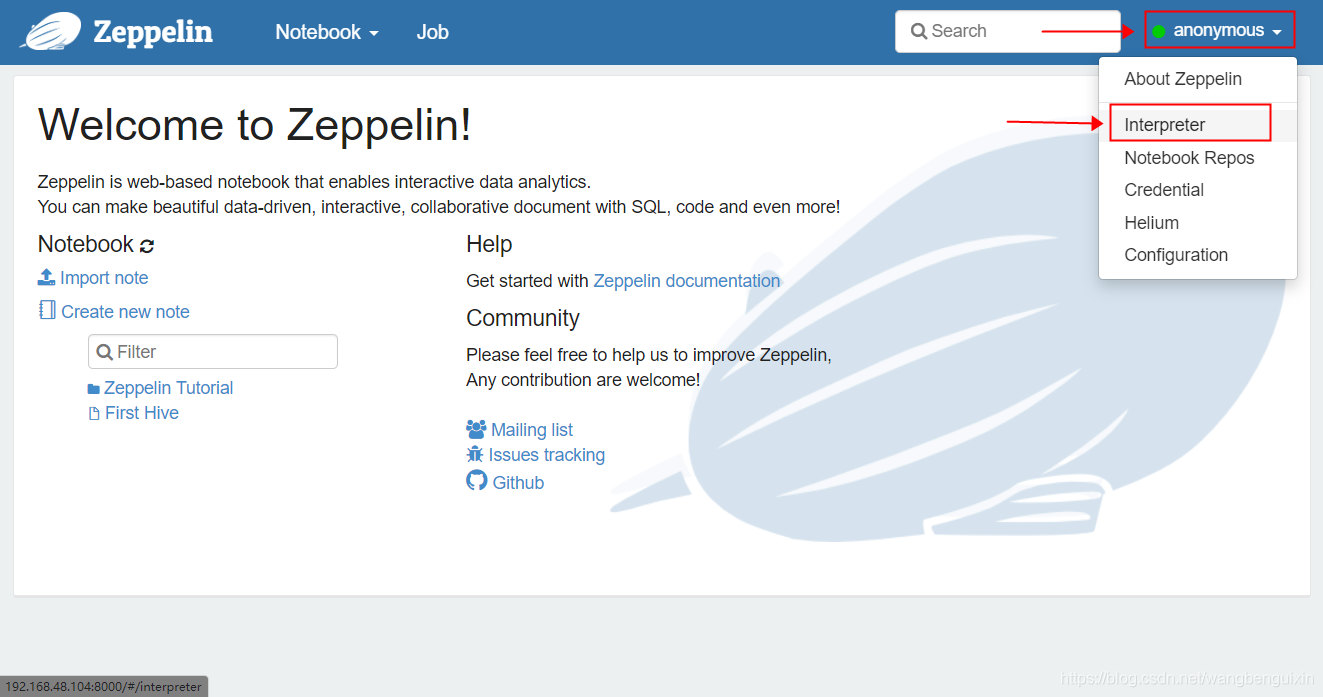Click the green connection status dot
This screenshot has width=1323, height=697.
pos(1159,31)
